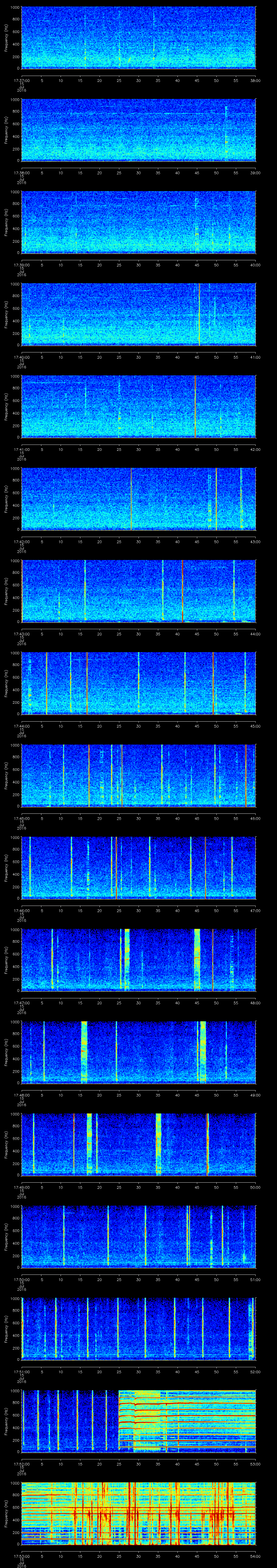Viewport: 277px width, 1568px height.
Task: Click the 17:54:00 end time label at the bottom
Action: click(x=255, y=1555)
